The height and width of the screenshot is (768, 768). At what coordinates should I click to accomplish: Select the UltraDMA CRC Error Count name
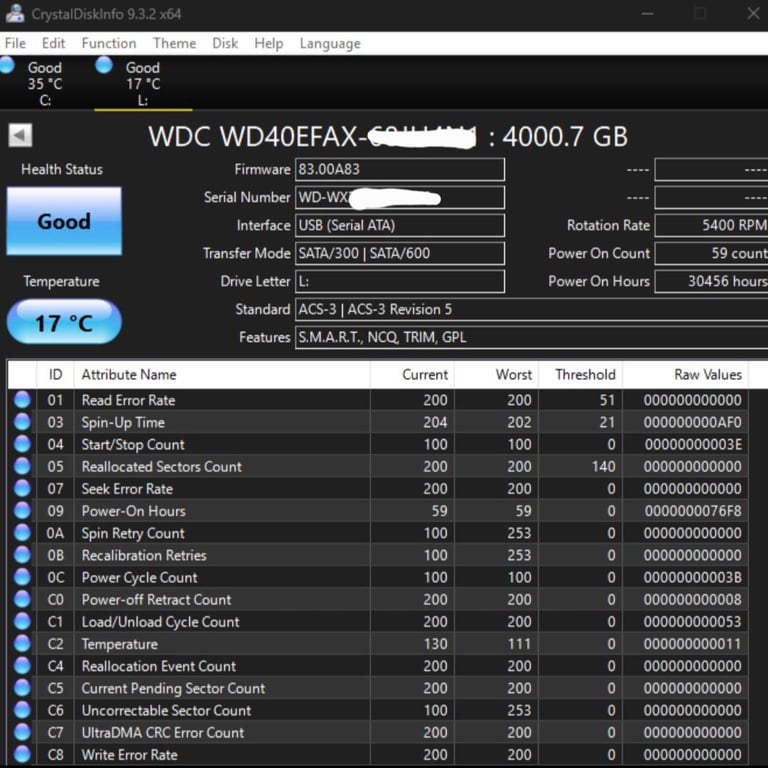pos(163,732)
